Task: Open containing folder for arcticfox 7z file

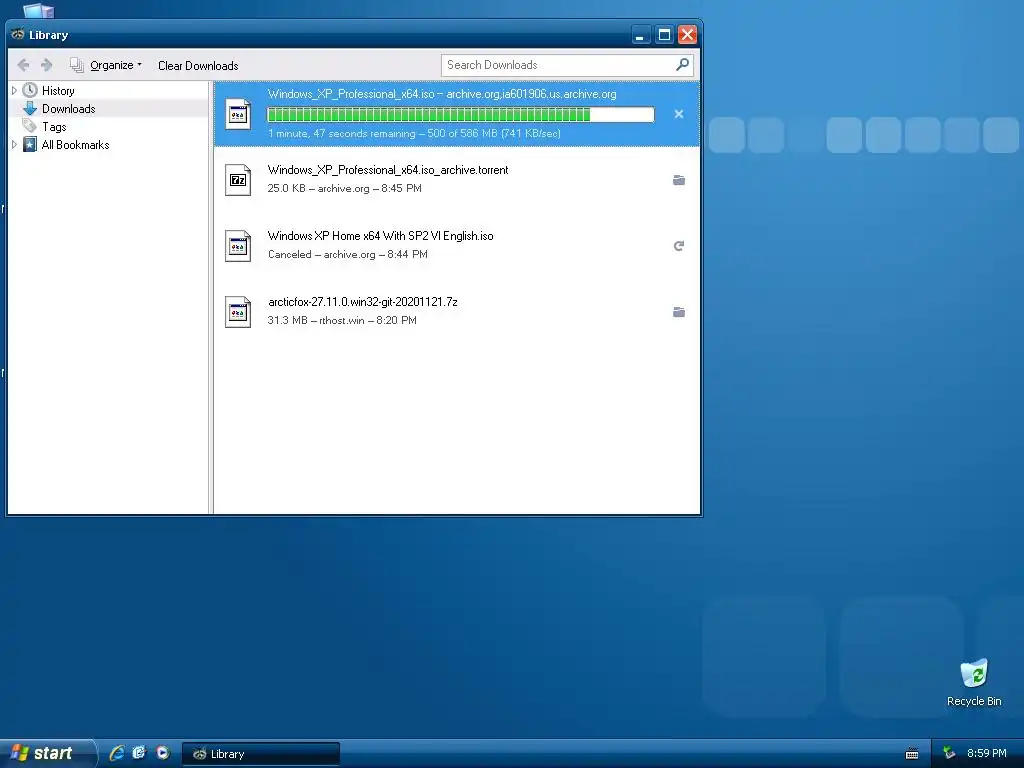Action: coord(679,312)
